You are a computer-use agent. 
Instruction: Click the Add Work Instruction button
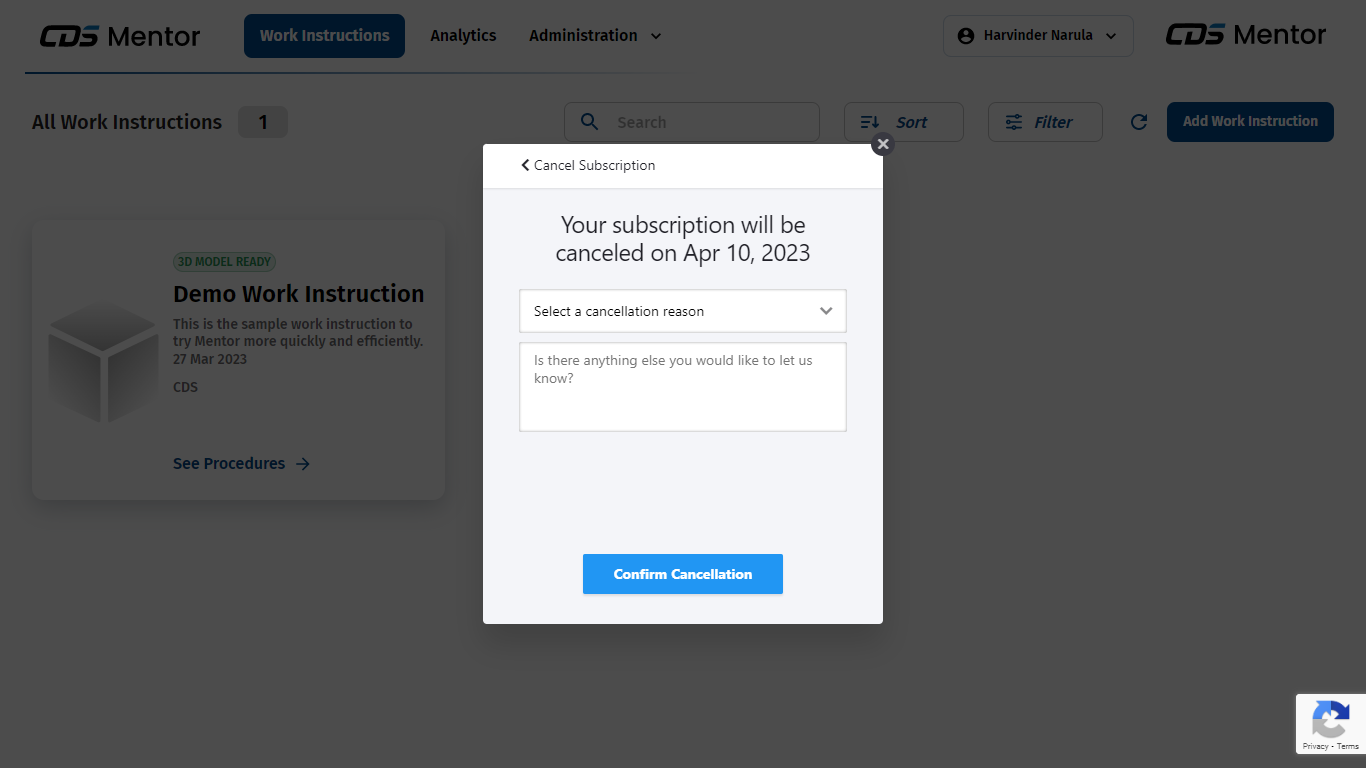tap(1250, 122)
